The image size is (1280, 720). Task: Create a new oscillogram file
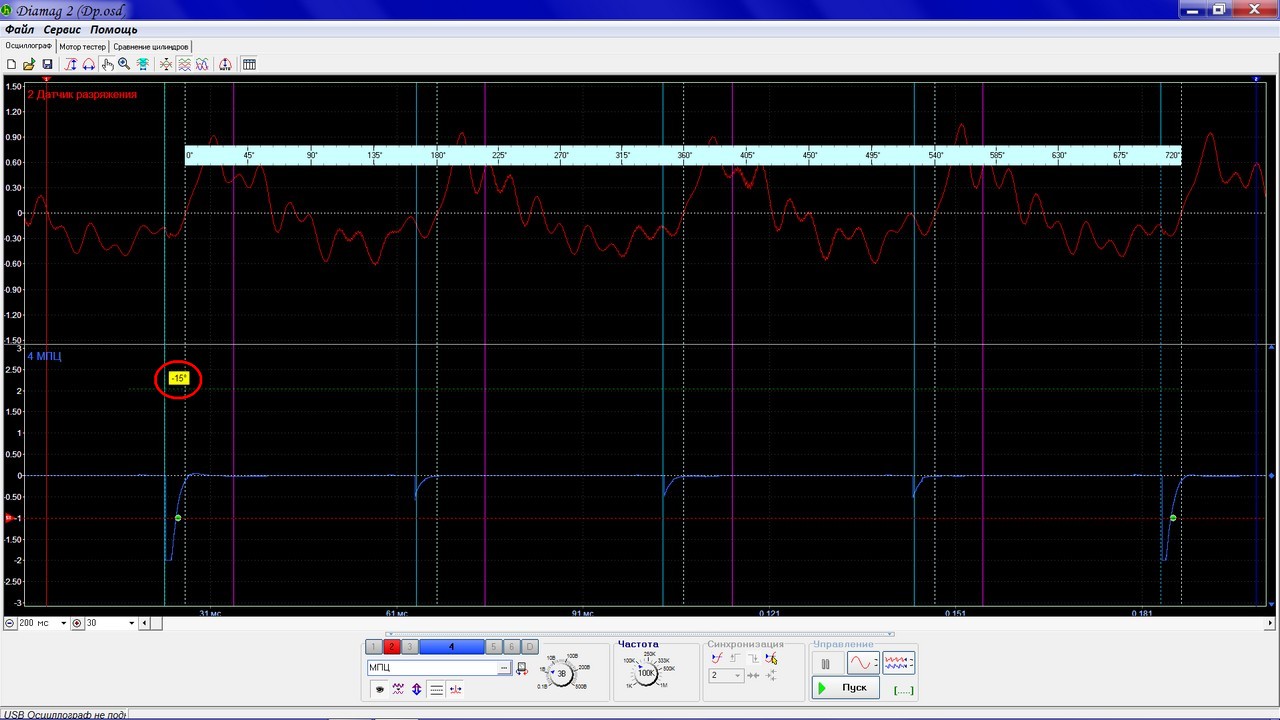(11, 64)
